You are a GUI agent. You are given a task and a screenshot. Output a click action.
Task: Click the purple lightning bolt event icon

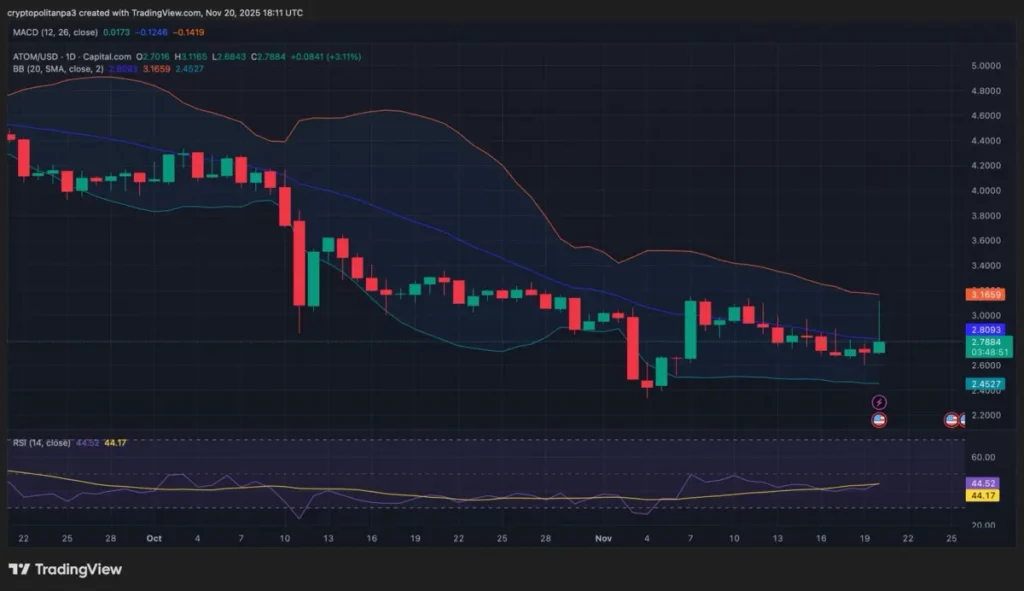(879, 402)
